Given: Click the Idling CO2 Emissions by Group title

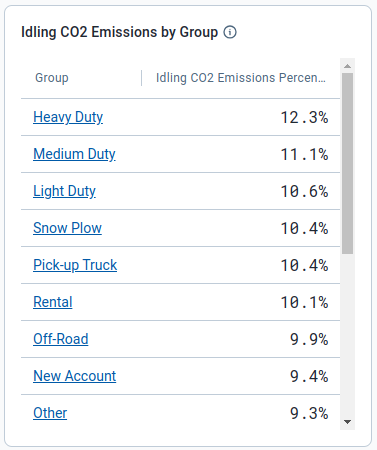Looking at the screenshot, I should coord(119,33).
